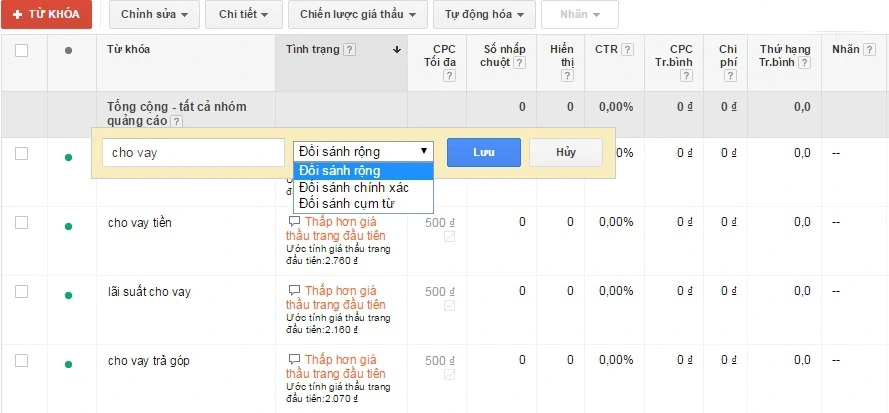Expand Chiến lược giá thầu dropdown
The width and height of the screenshot is (889, 413).
[x=359, y=14]
